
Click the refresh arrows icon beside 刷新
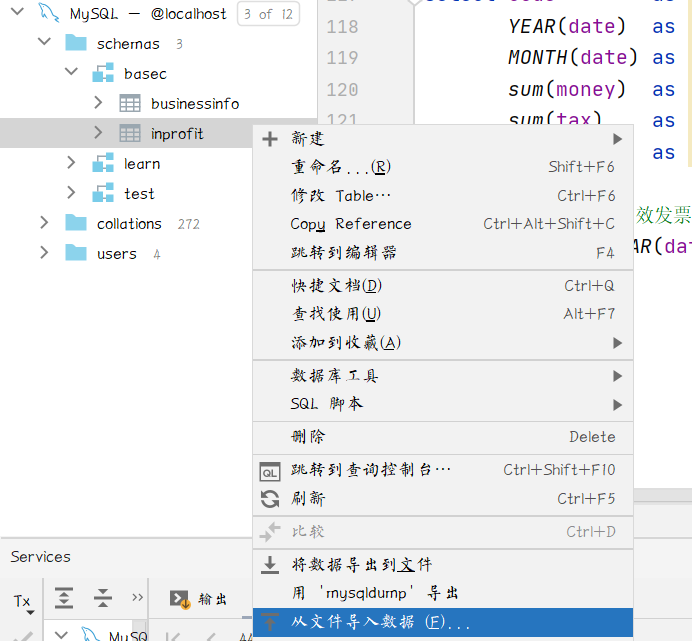(270, 499)
